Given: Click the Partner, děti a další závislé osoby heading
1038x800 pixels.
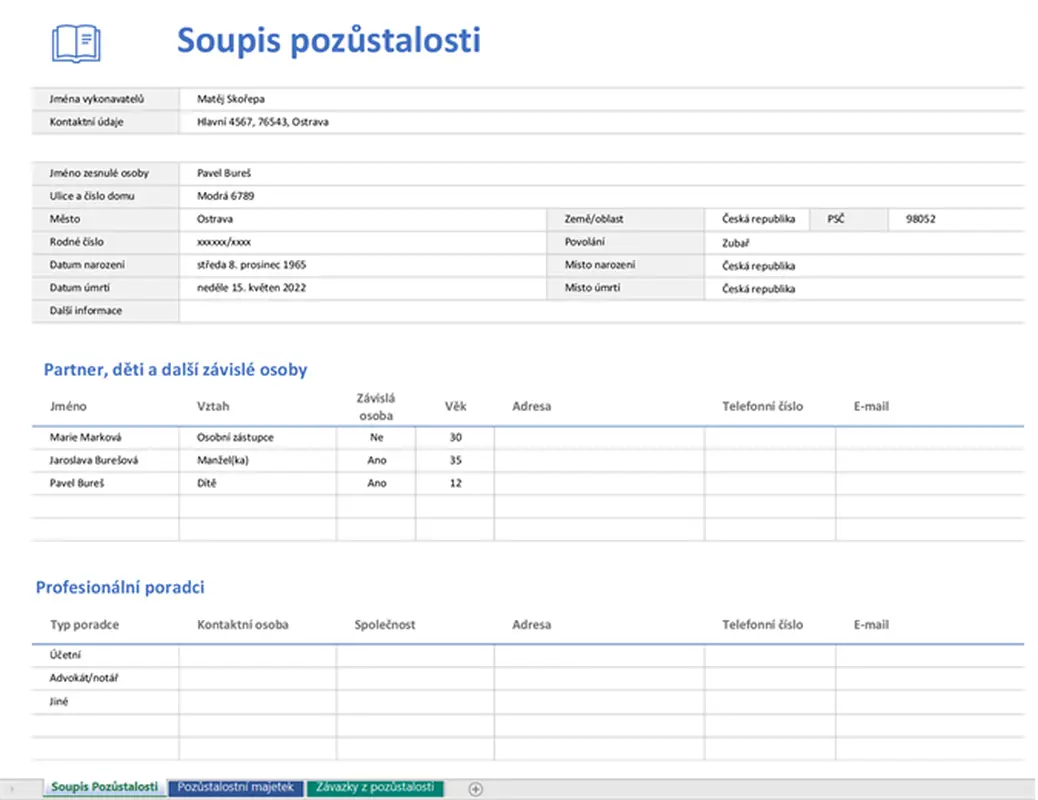Looking at the screenshot, I should (x=175, y=370).
